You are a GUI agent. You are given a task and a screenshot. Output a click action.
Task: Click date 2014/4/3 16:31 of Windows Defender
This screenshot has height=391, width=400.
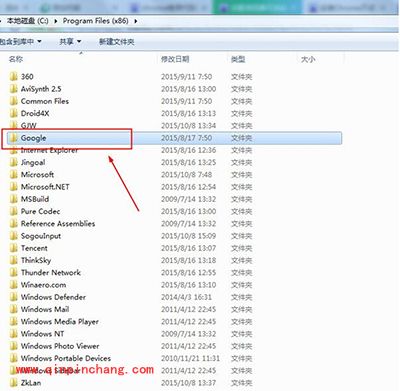pyautogui.click(x=186, y=297)
